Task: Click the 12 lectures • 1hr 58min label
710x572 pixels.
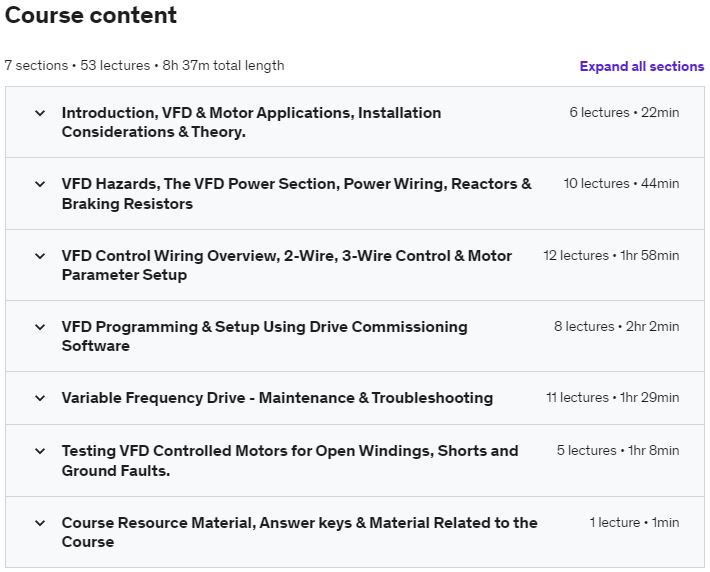Action: [x=611, y=256]
